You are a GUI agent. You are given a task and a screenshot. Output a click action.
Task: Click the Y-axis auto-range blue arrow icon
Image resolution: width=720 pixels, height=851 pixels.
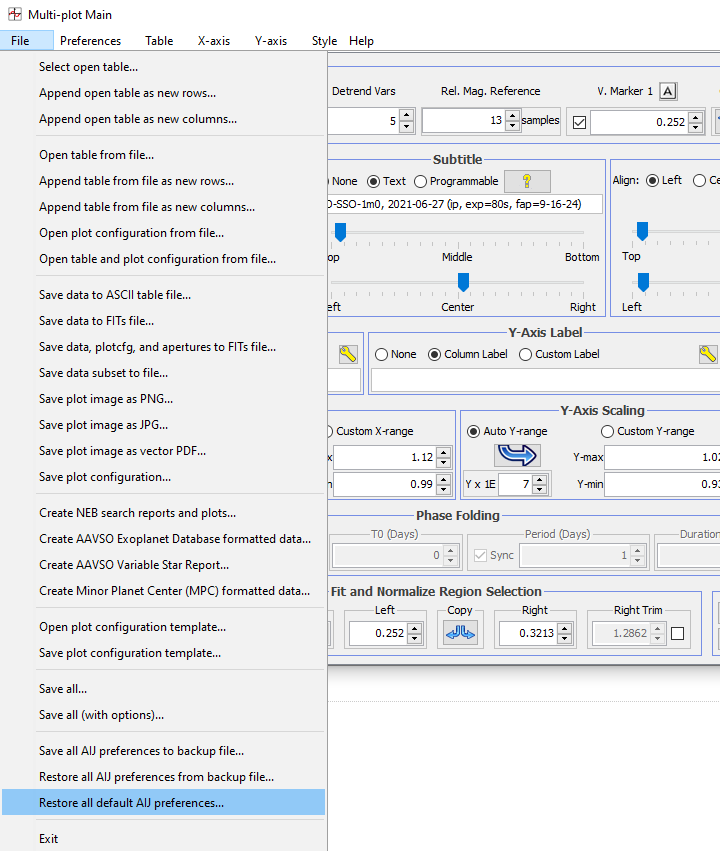point(517,455)
